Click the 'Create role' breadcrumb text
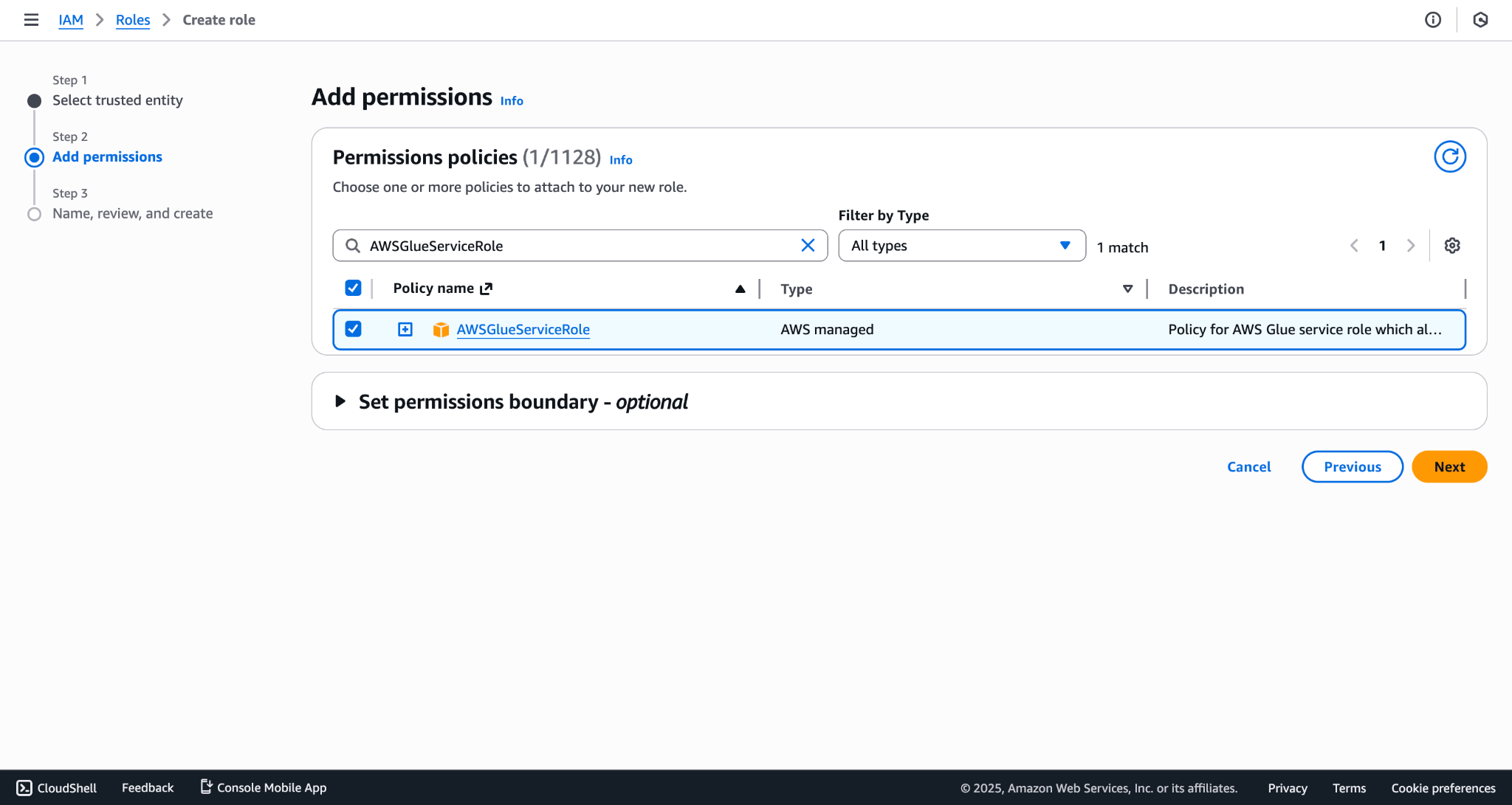This screenshot has height=805, width=1512. (219, 20)
